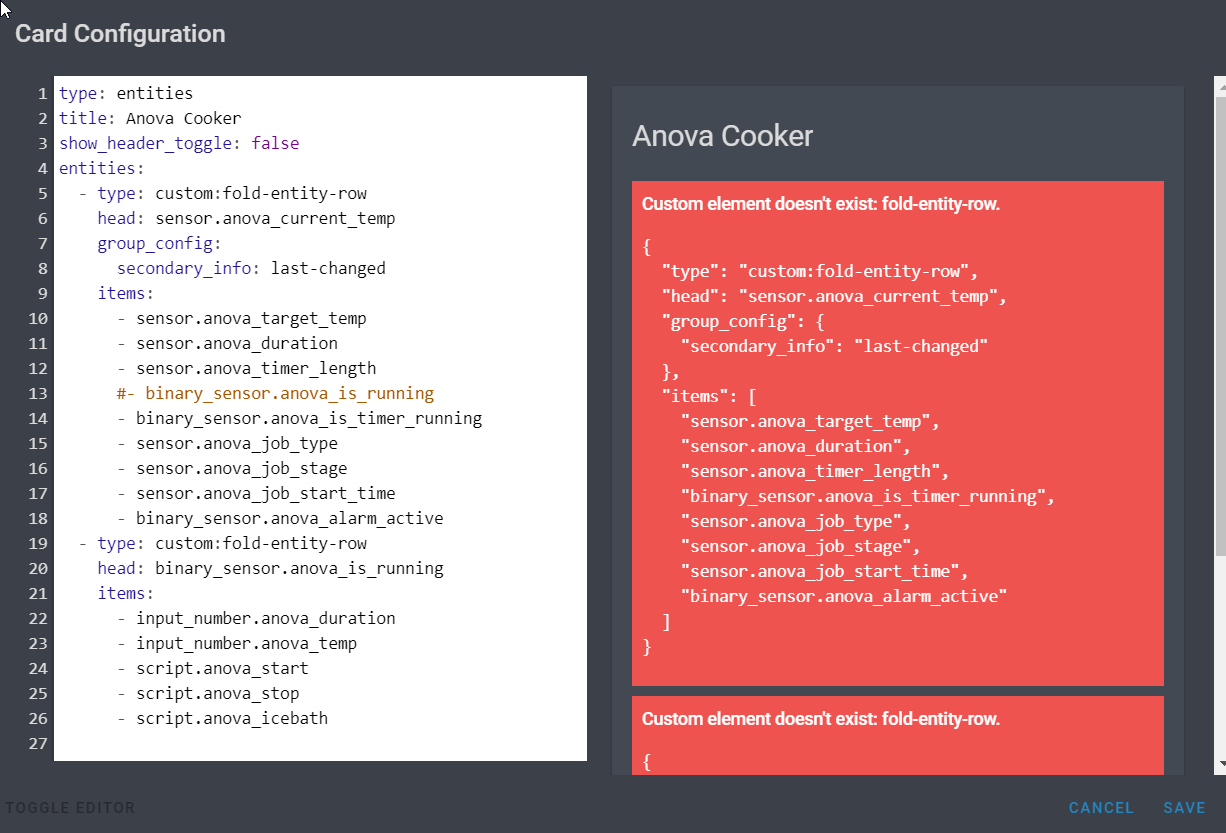Click line number 13 in the gutter
Image resolution: width=1226 pixels, height=833 pixels.
tap(37, 393)
